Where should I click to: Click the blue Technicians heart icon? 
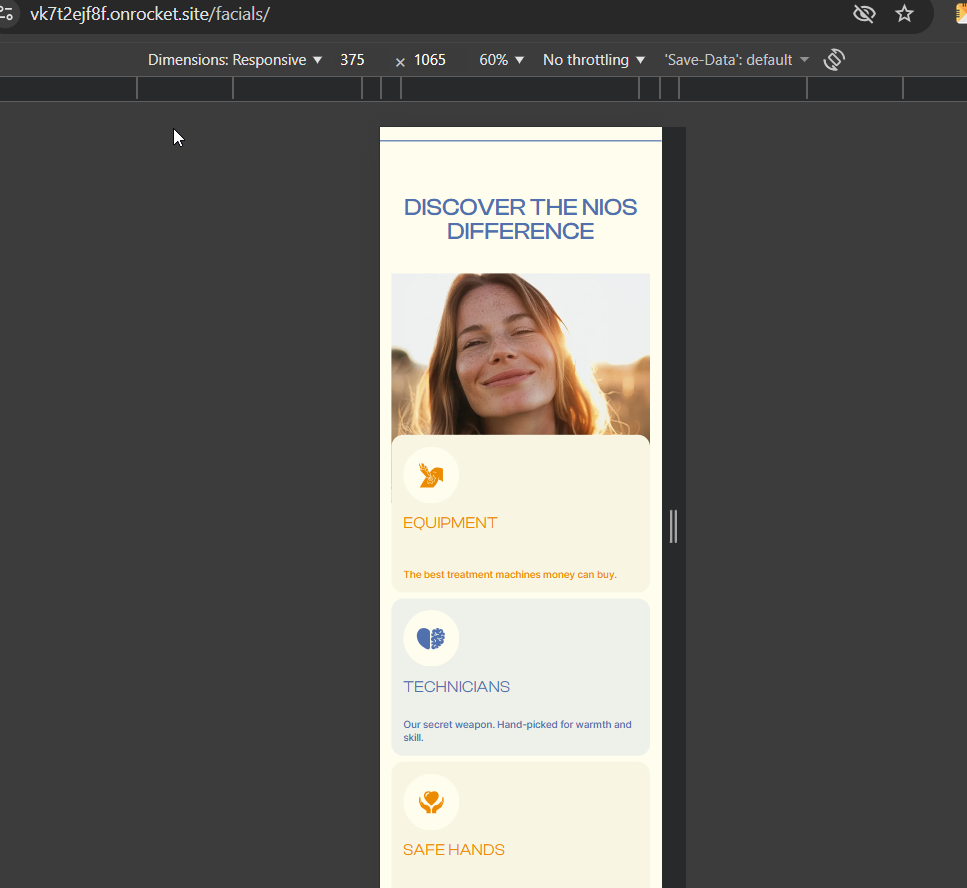(x=431, y=638)
